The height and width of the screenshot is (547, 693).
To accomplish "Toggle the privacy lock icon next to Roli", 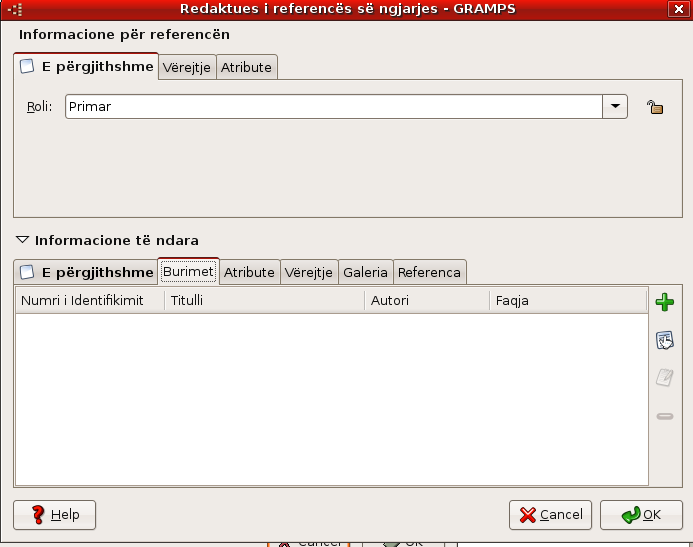I will click(x=655, y=107).
